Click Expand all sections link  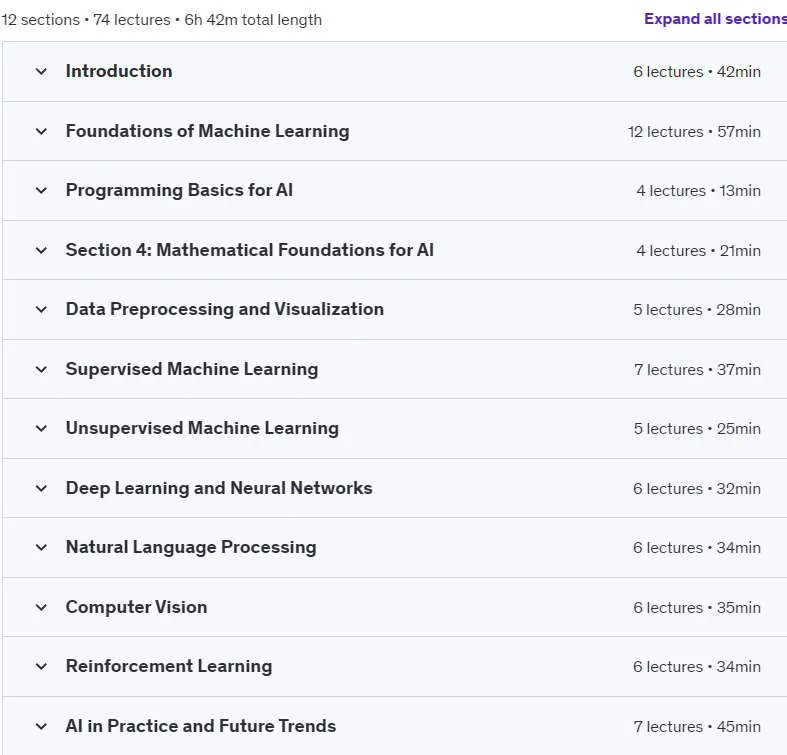point(715,19)
